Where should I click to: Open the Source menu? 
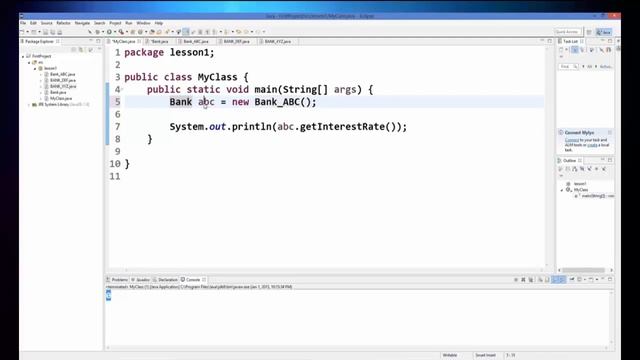(47, 23)
